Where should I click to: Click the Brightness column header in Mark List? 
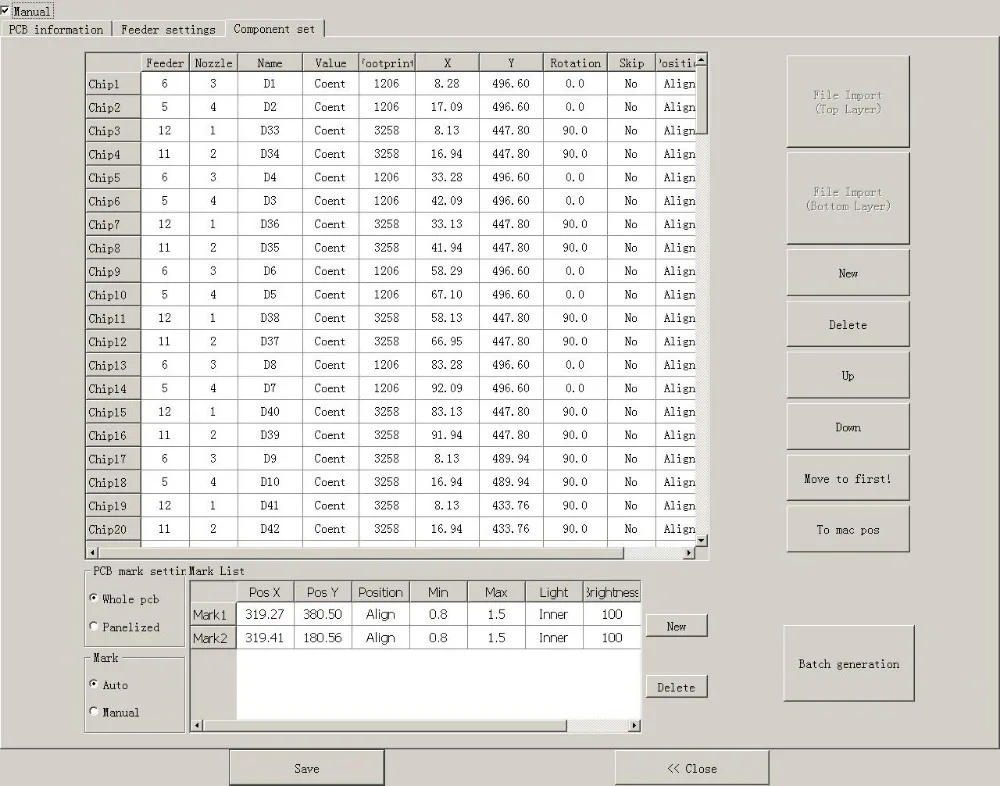tap(612, 592)
